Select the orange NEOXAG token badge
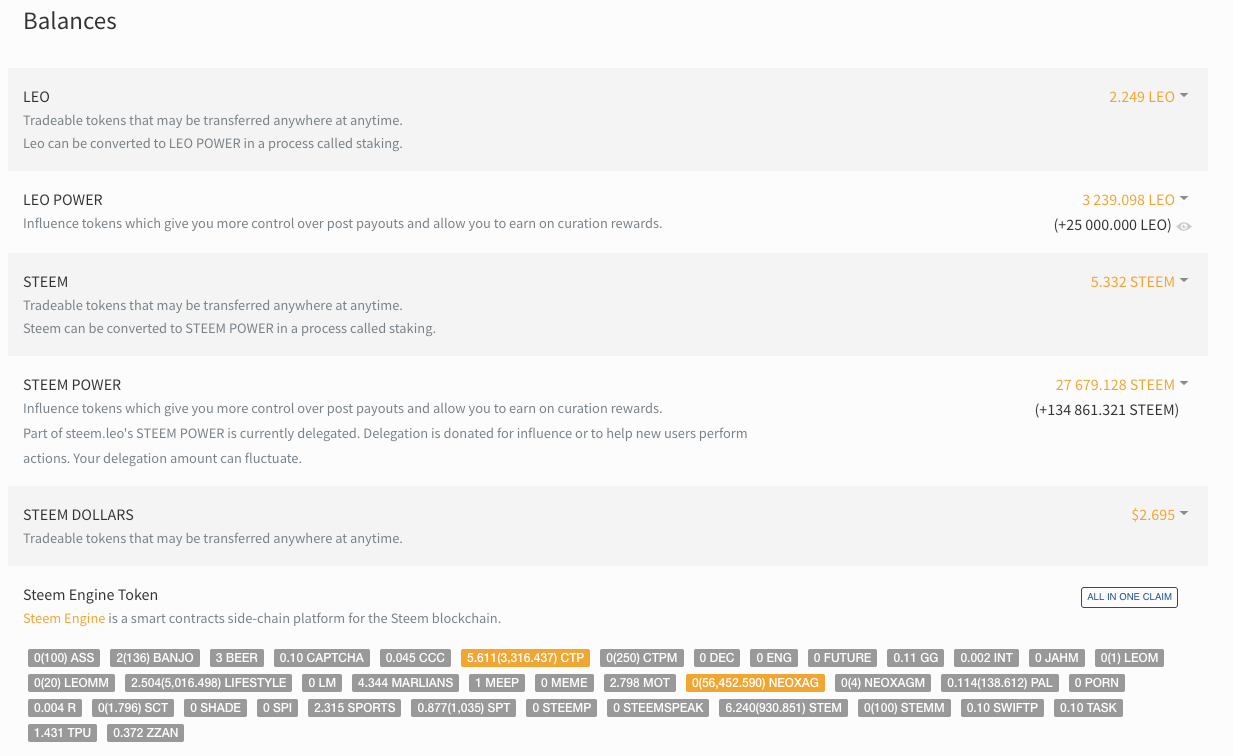Image resolution: width=1233 pixels, height=756 pixels. tap(755, 683)
